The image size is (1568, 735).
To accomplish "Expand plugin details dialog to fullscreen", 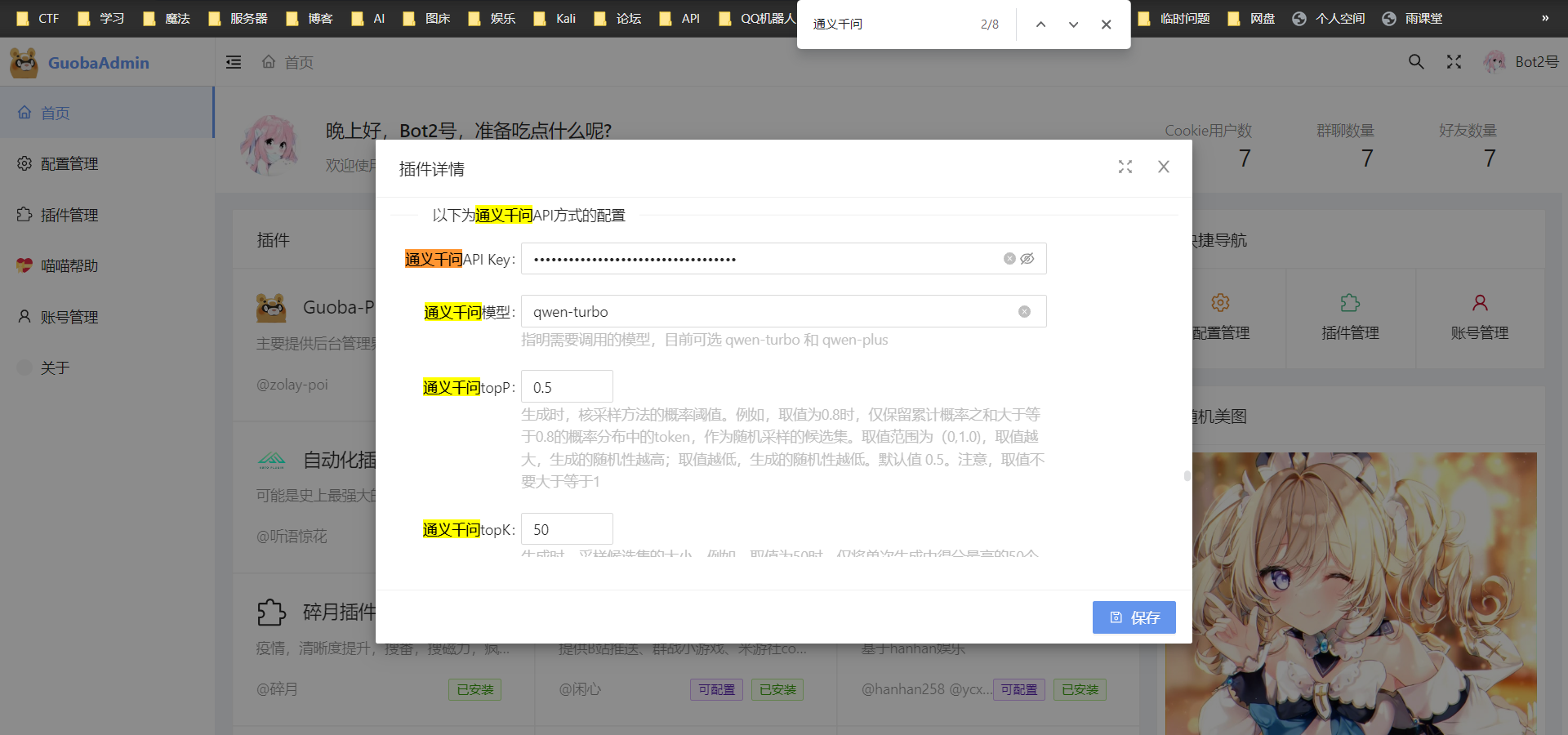I will (1125, 167).
